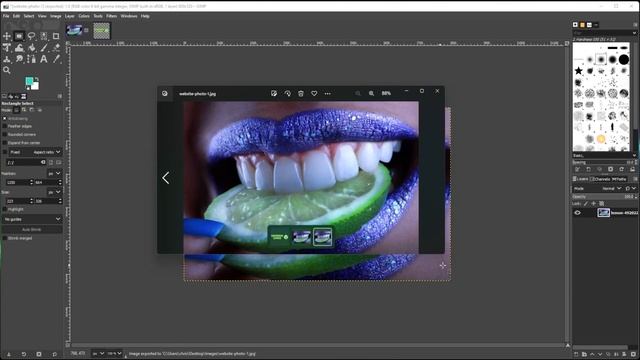Click the Edit image icon in Photos window
The height and width of the screenshot is (360, 640).
274,93
